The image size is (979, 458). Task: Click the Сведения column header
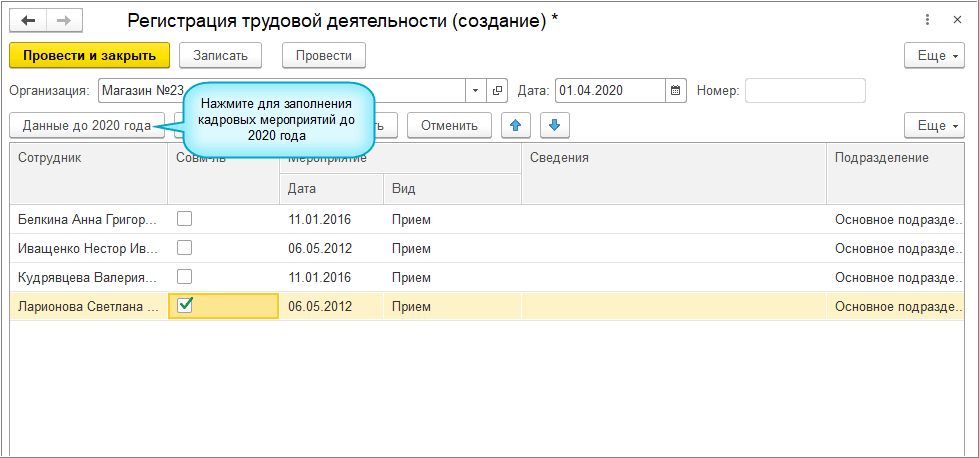(673, 158)
